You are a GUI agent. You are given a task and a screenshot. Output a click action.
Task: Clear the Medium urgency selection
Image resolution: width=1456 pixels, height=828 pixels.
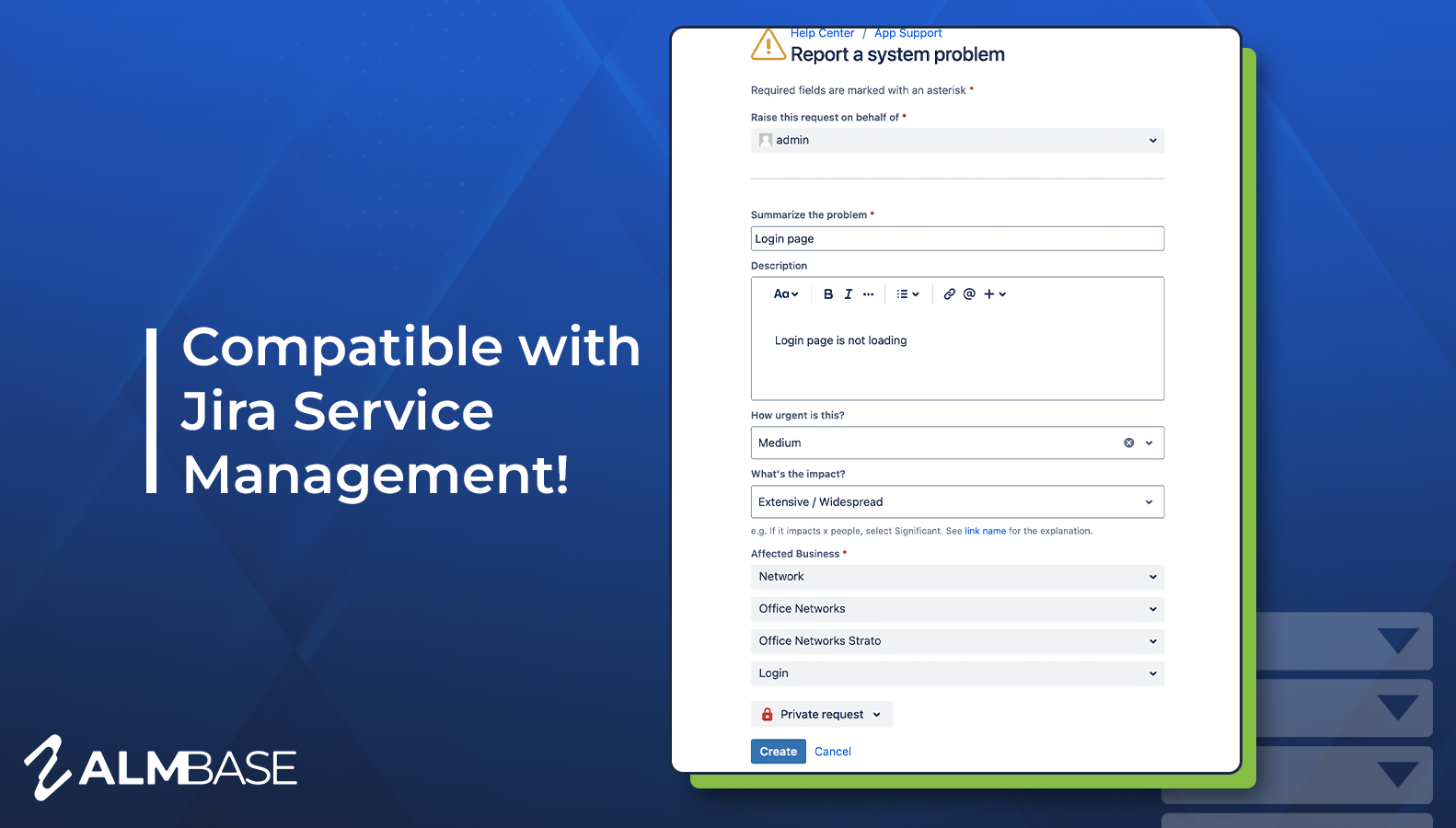point(1129,443)
